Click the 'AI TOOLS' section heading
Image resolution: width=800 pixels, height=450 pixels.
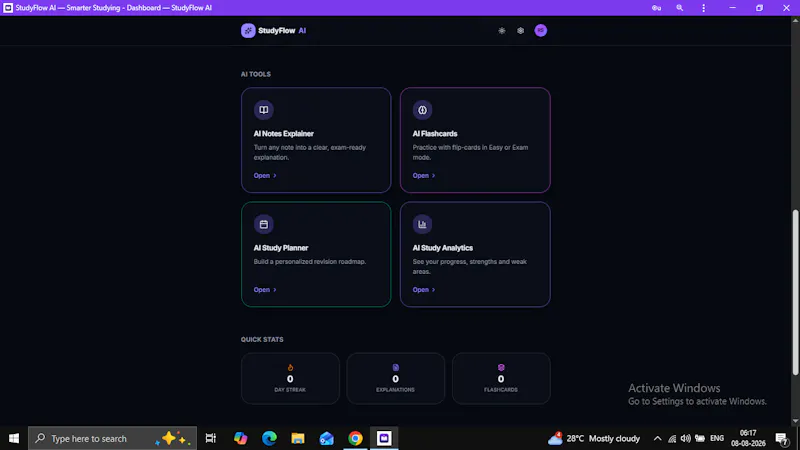[x=256, y=74]
